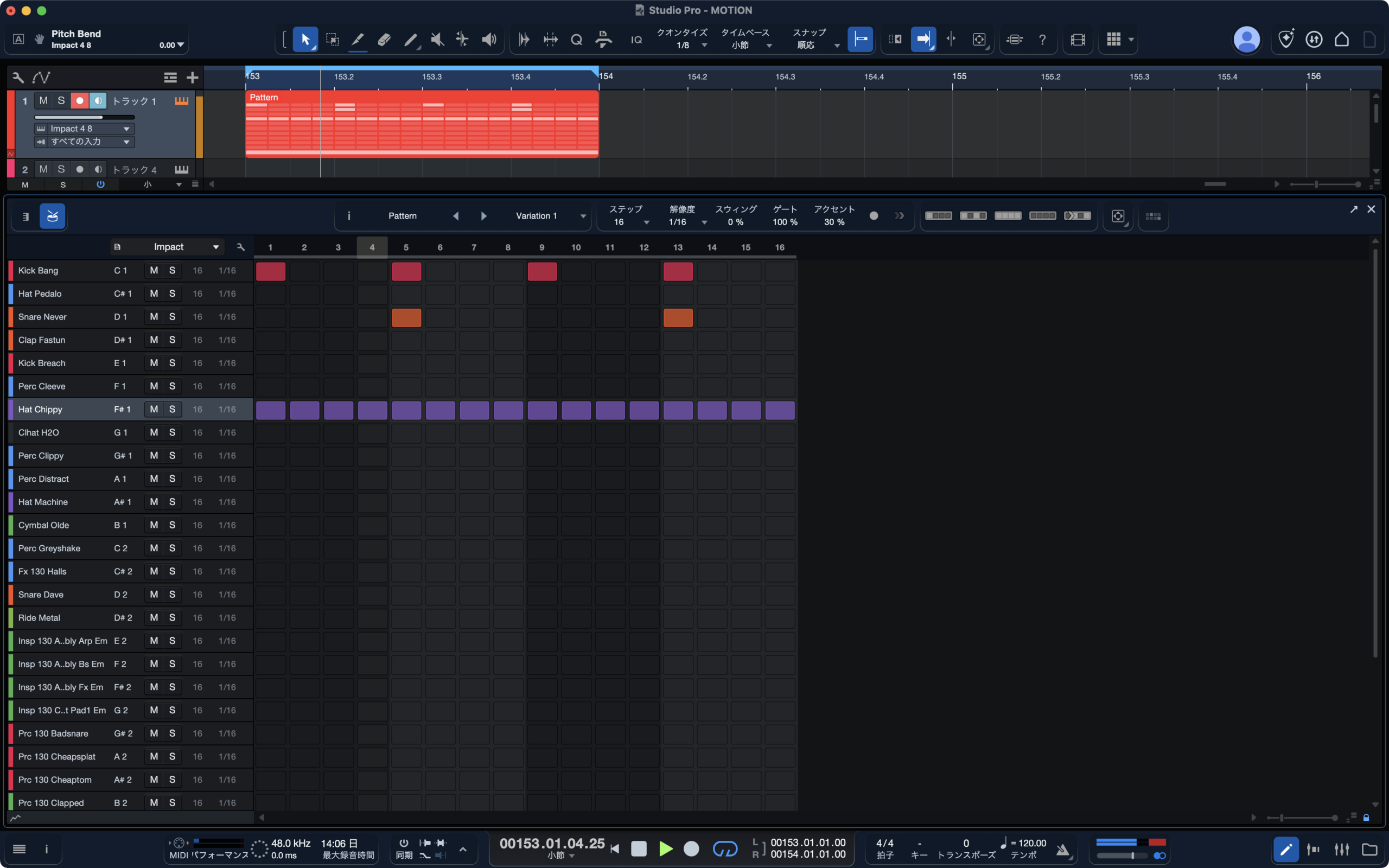1389x868 pixels.
Task: Go to next pattern arrow
Action: coord(483,216)
